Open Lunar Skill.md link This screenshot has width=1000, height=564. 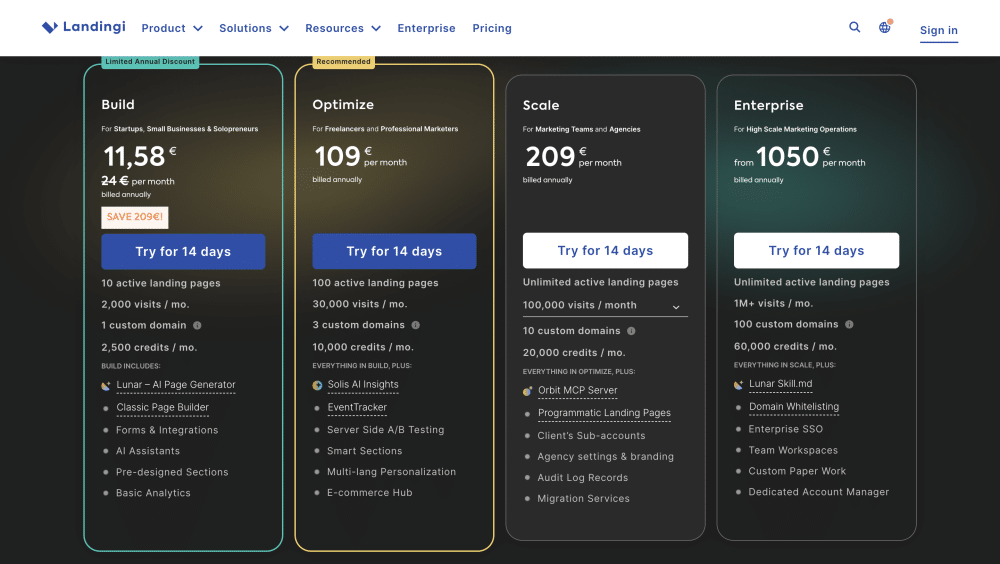pos(781,383)
